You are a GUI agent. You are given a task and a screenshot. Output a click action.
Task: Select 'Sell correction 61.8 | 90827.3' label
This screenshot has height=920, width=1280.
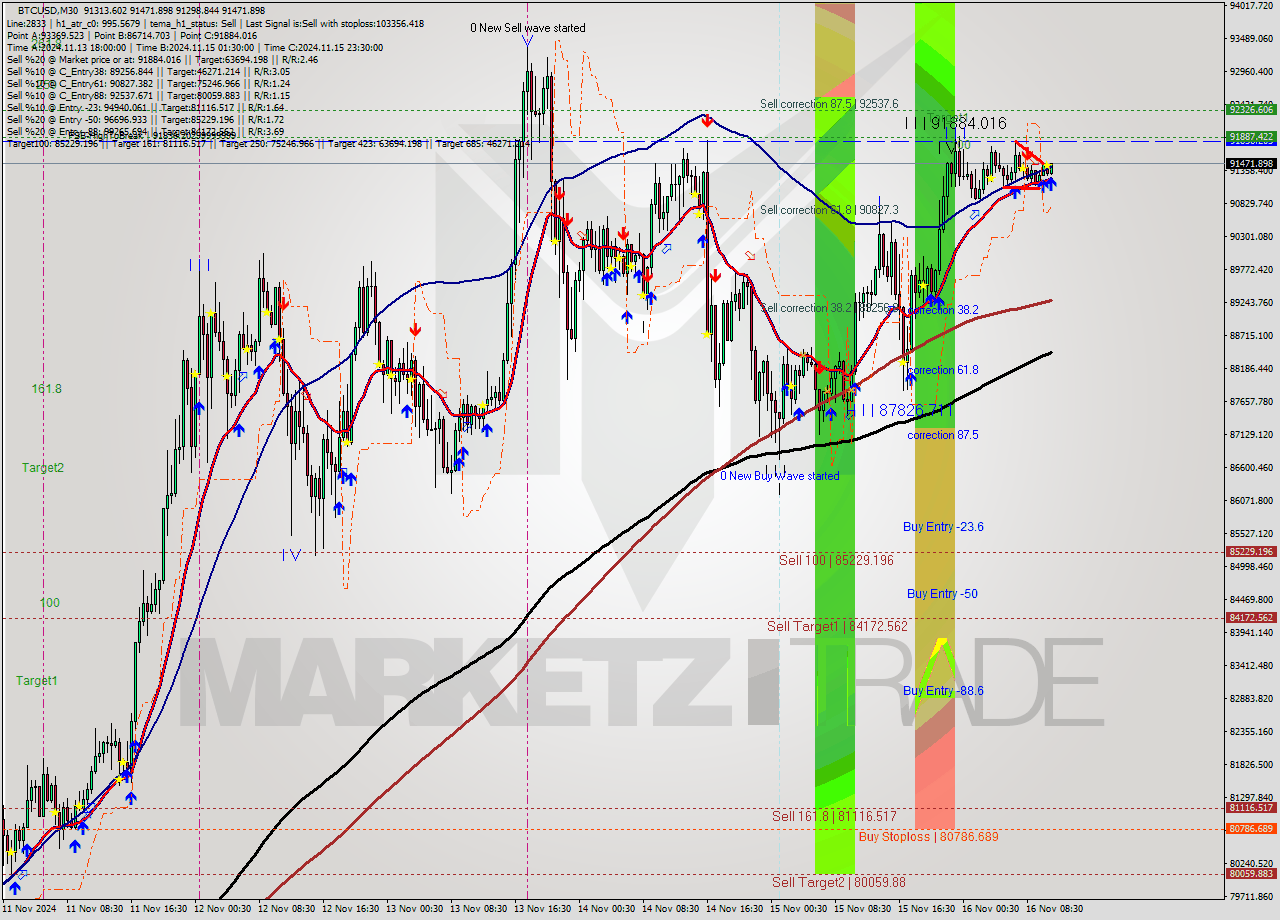click(x=829, y=210)
